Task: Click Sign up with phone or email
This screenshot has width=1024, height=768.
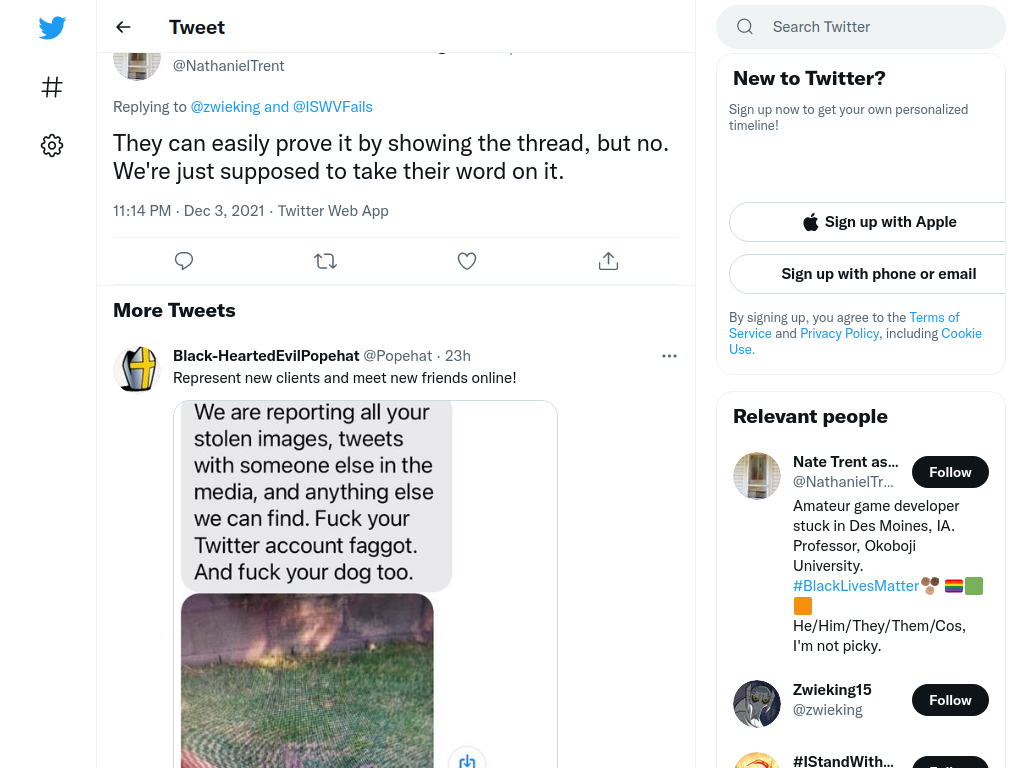Action: click(876, 274)
